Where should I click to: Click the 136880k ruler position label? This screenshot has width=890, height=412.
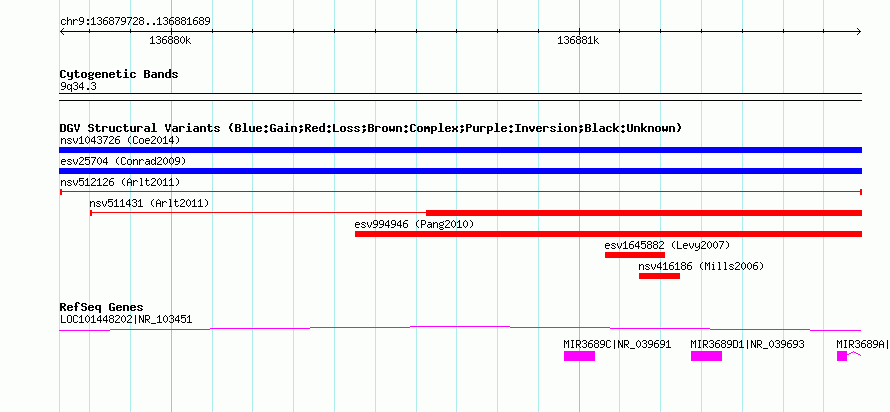[x=170, y=41]
